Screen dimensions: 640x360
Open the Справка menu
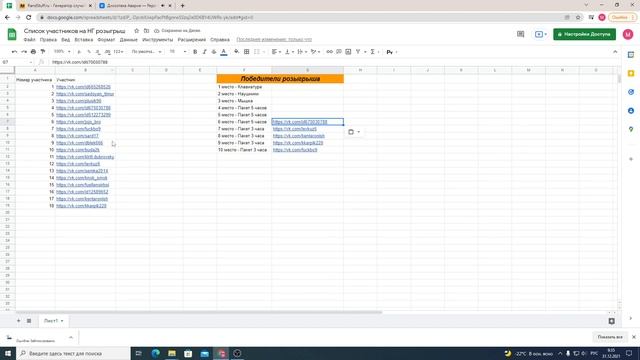220,40
